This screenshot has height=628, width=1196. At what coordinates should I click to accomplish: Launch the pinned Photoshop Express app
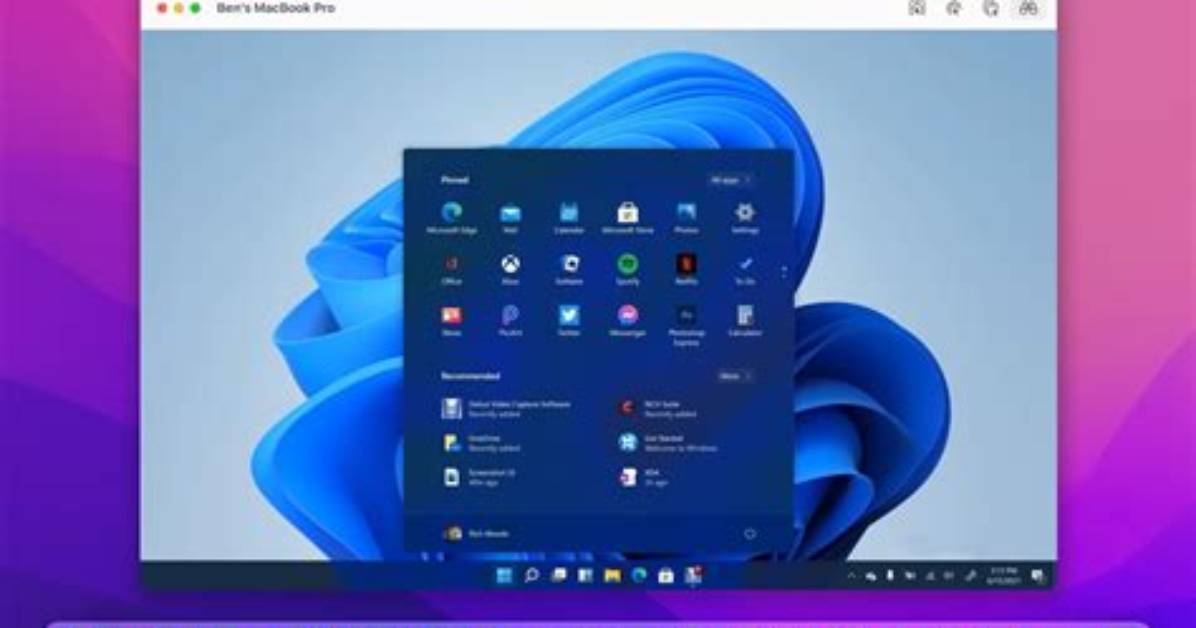pos(686,325)
